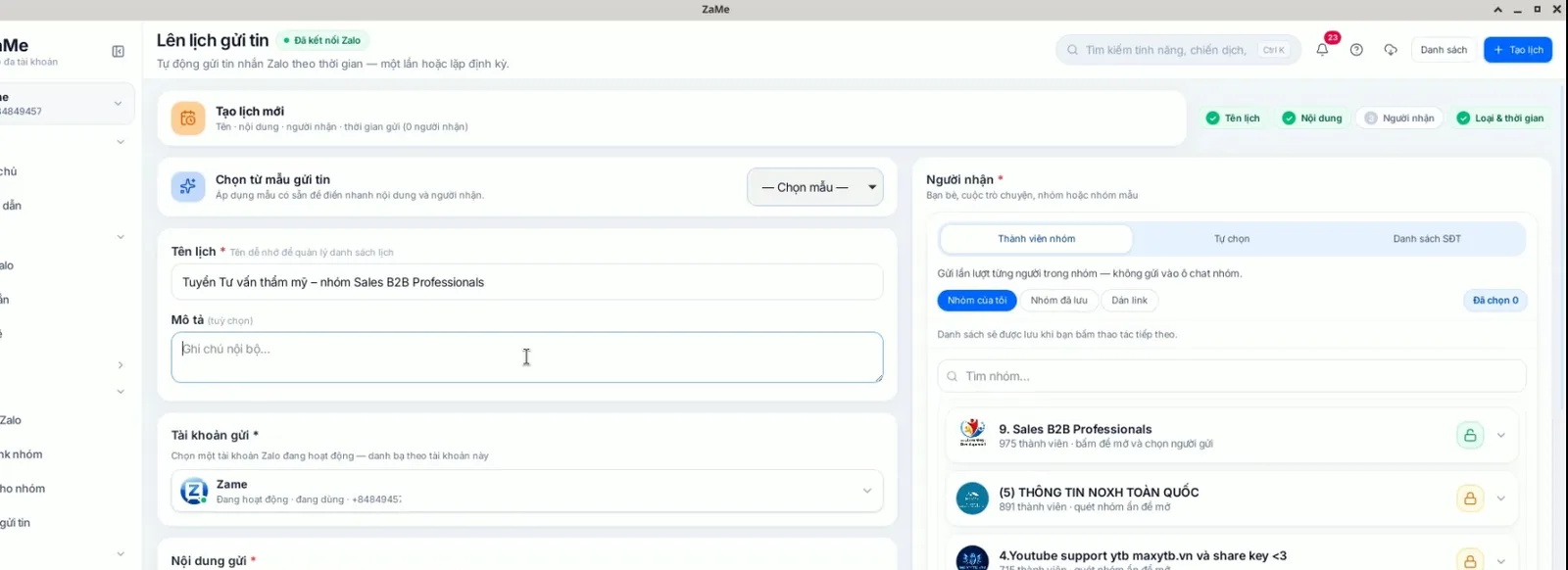Switch to the Danh sách SĐT tab
This screenshot has width=1568, height=570.
point(1427,239)
